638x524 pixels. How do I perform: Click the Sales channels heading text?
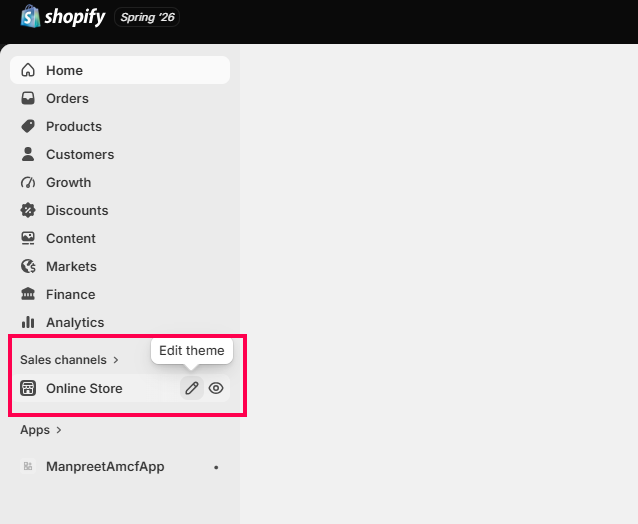(63, 360)
